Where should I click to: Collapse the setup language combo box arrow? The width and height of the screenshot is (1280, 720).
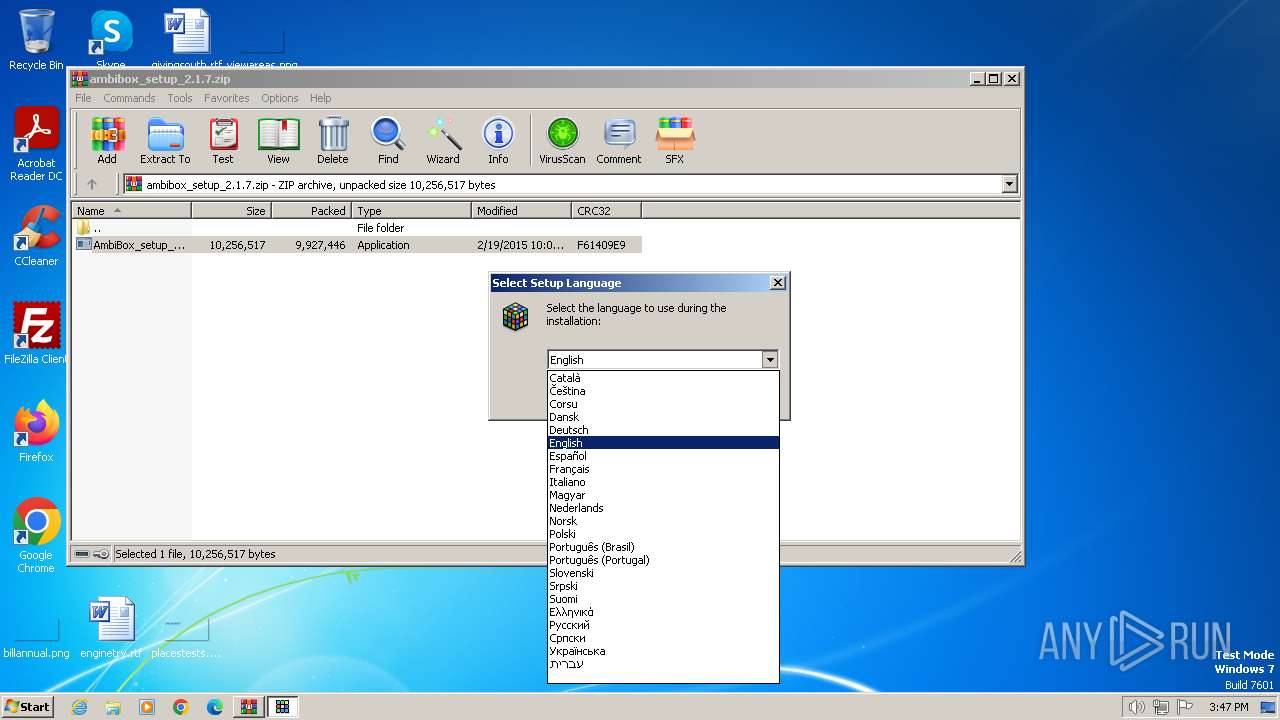[769, 360]
